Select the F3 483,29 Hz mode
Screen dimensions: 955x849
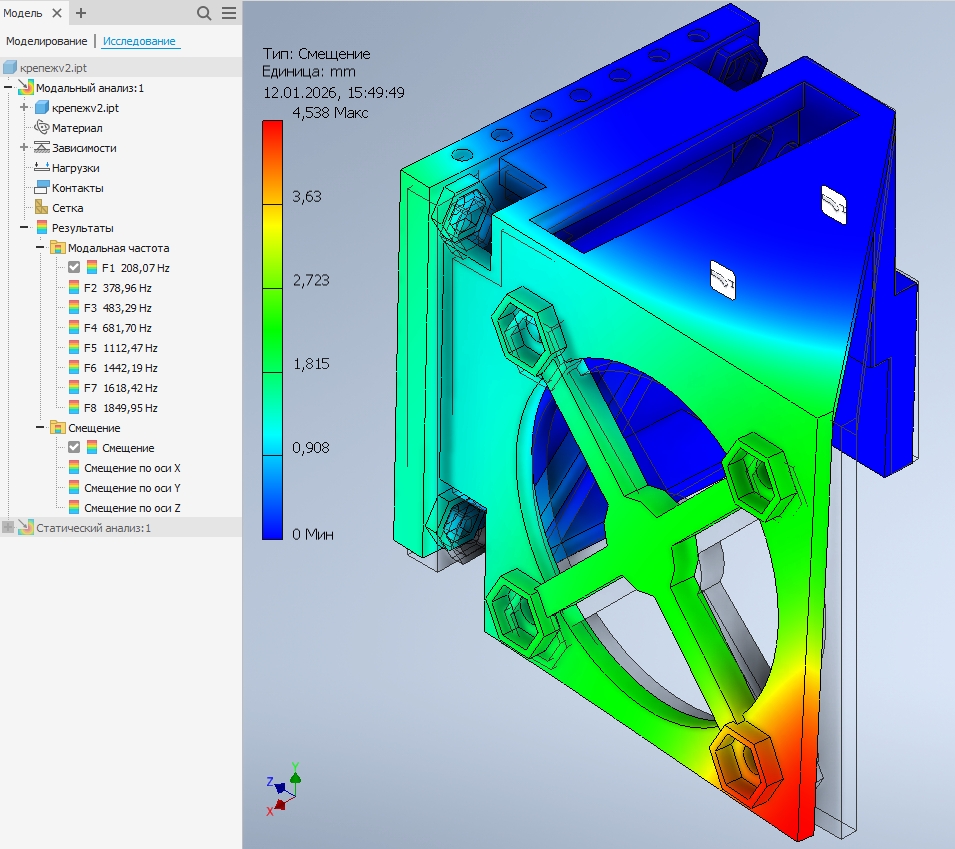[x=118, y=308]
